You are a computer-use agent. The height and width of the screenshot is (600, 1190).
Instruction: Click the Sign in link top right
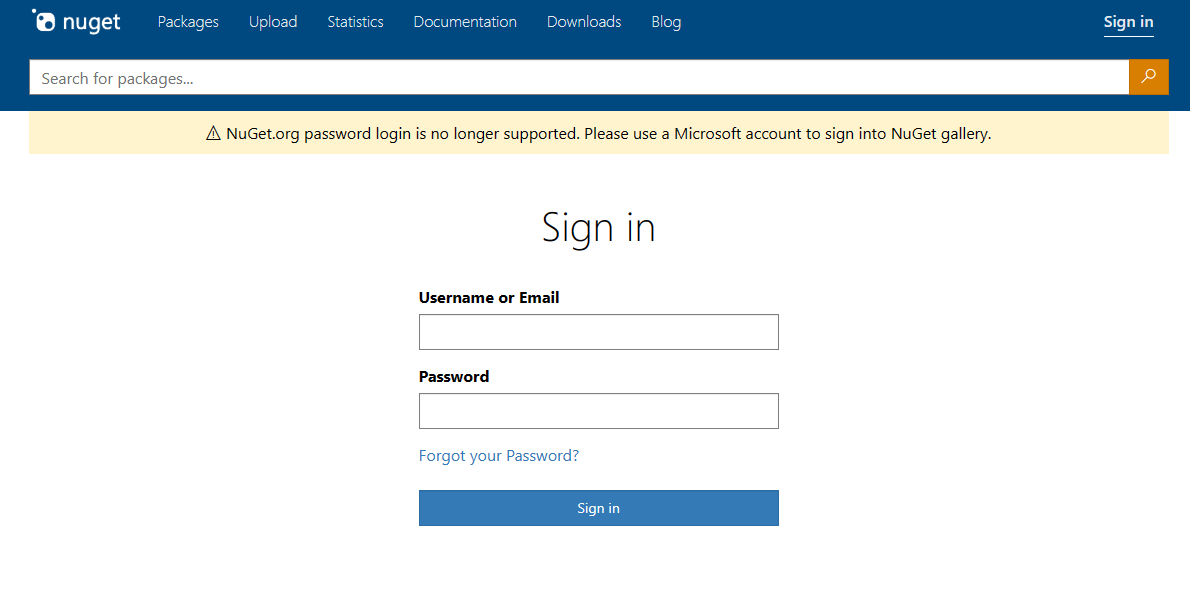pos(1128,21)
